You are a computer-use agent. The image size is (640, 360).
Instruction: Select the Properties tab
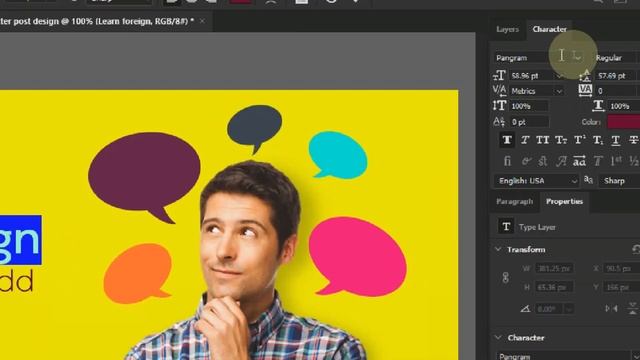564,201
